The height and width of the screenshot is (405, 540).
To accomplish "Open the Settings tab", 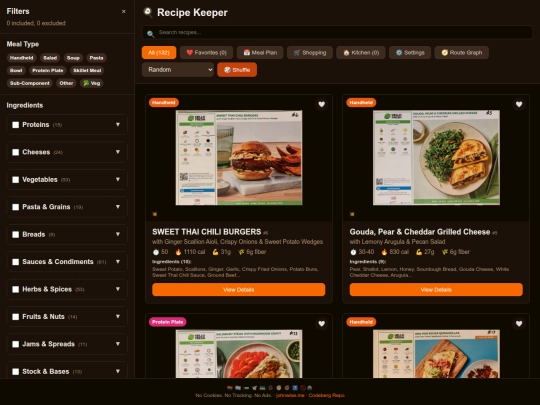I will (410, 53).
